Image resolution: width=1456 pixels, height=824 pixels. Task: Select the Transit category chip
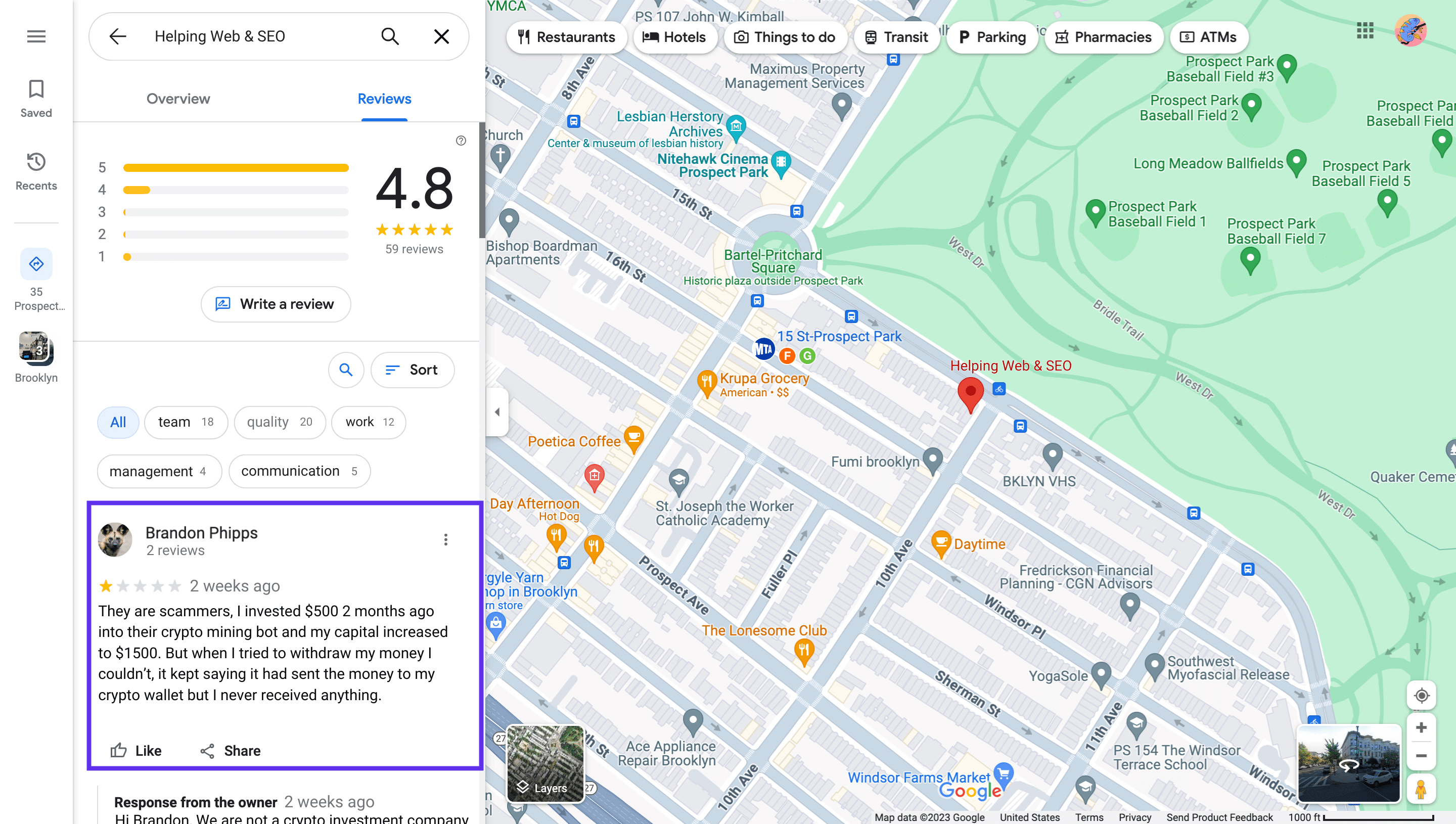897,37
